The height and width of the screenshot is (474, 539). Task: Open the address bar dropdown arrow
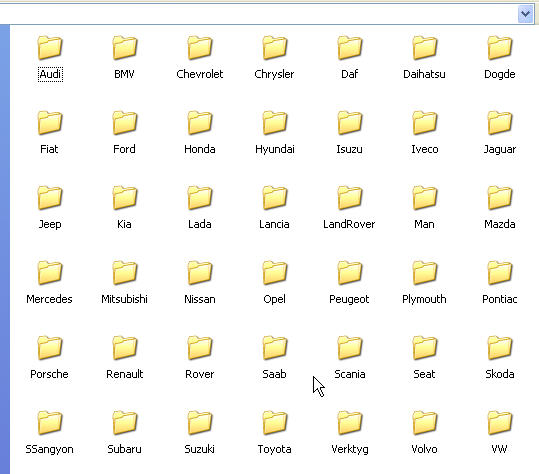pyautogui.click(x=525, y=14)
